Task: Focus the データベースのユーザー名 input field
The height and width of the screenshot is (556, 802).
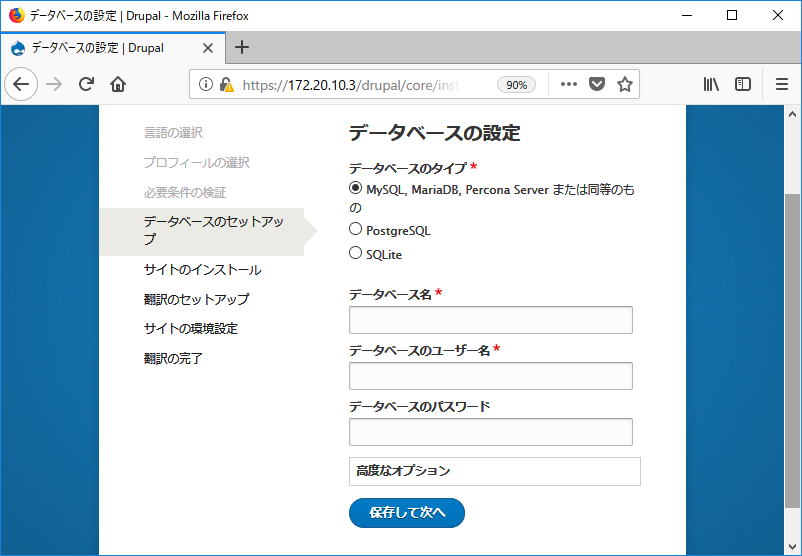Action: click(x=491, y=376)
